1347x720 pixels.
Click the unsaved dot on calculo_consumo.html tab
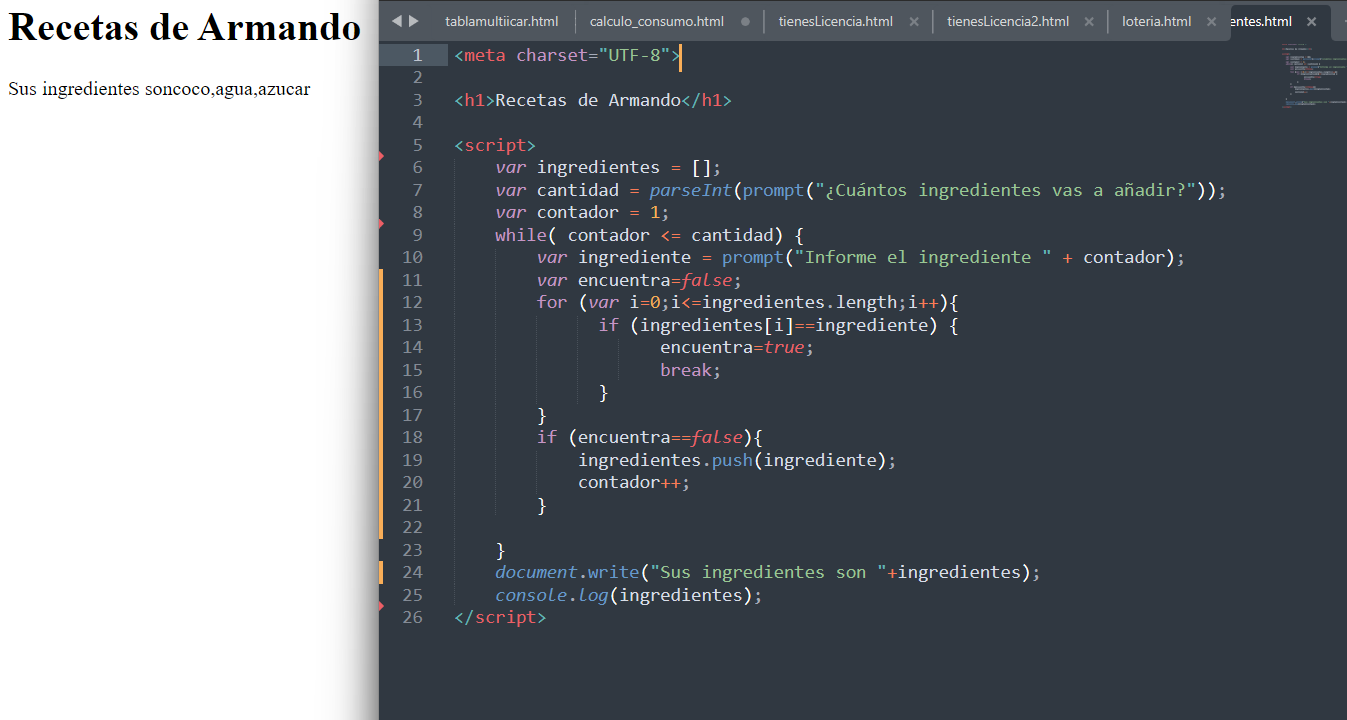(x=745, y=21)
